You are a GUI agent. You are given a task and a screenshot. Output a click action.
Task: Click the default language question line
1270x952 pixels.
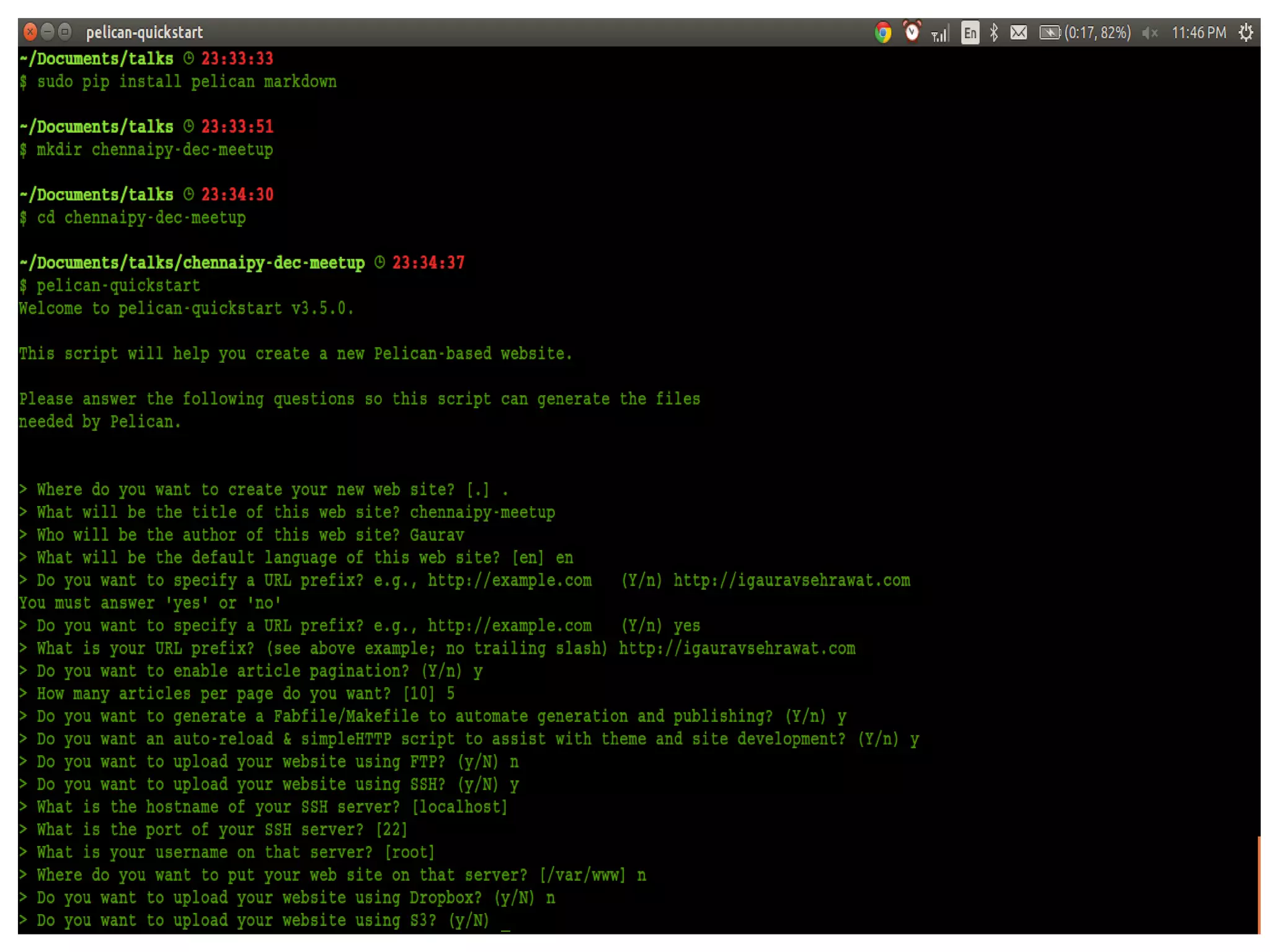[296, 558]
